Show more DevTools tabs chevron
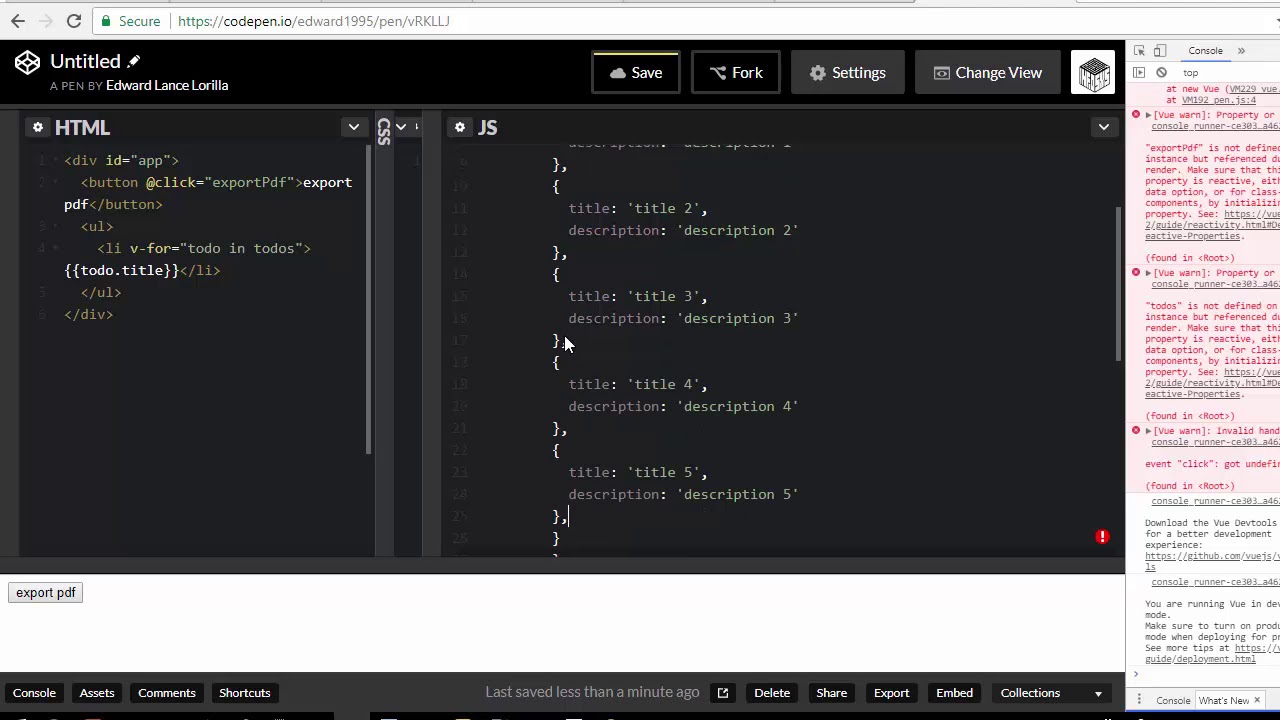 (1241, 51)
